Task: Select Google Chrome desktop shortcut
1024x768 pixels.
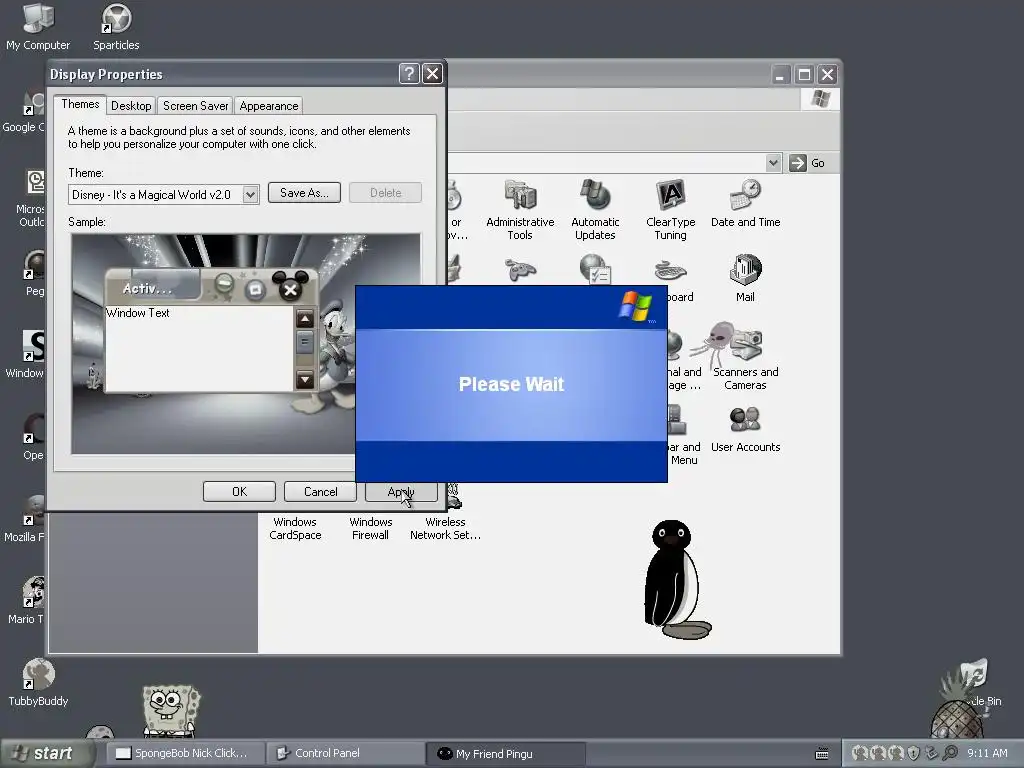Action: [x=26, y=110]
